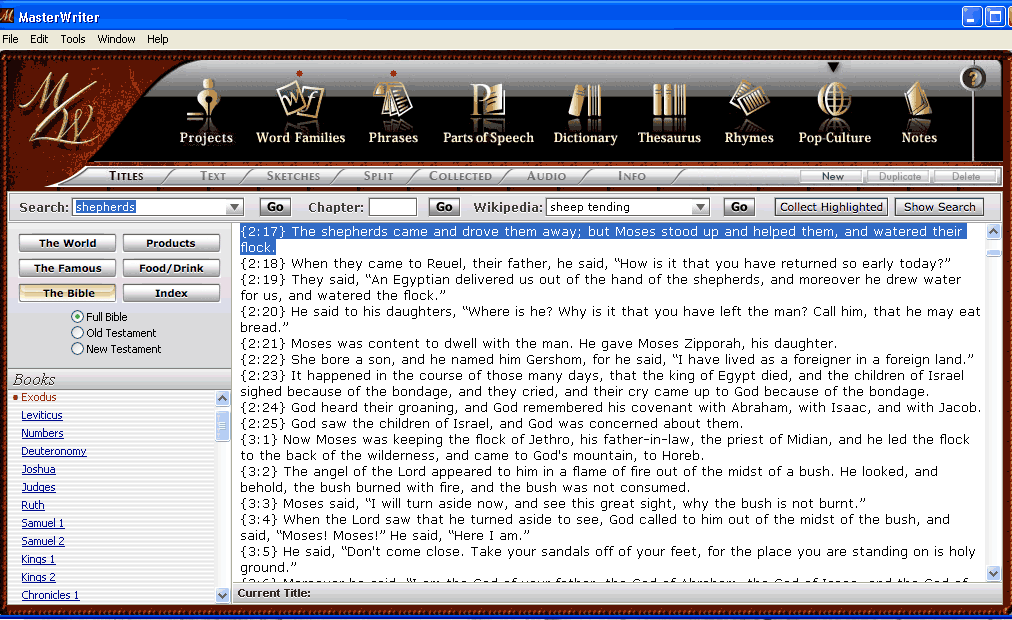Click the MasterWriter MW logo
The image size is (1012, 620).
pos(60,110)
